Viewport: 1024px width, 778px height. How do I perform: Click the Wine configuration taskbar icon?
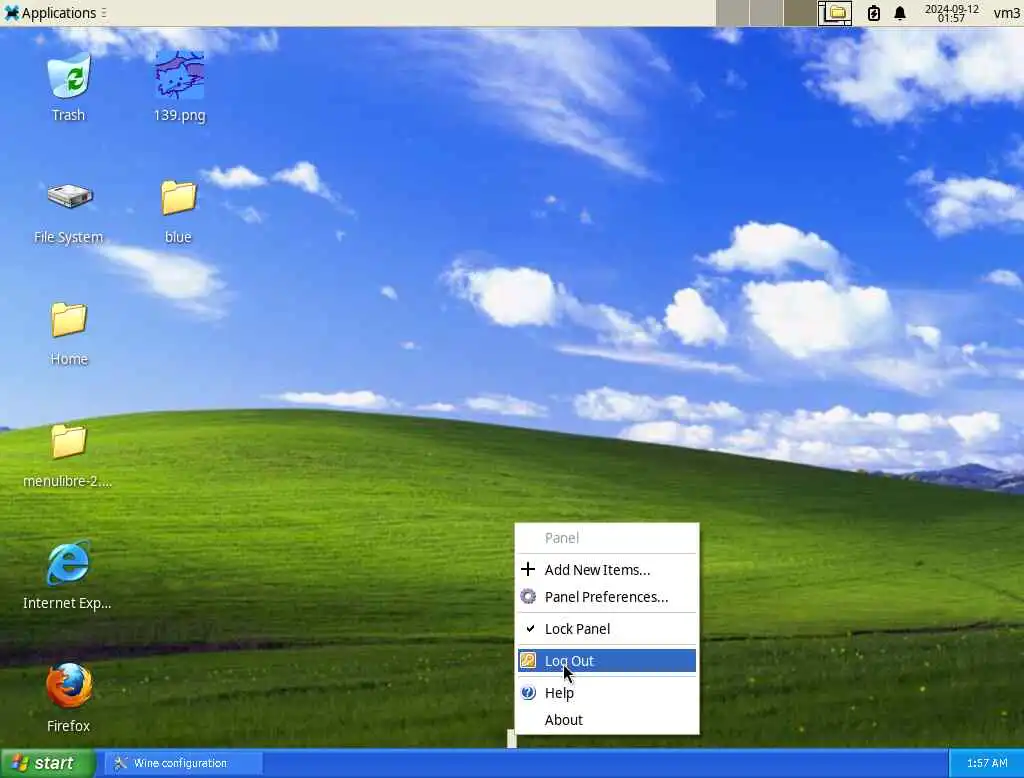click(120, 763)
